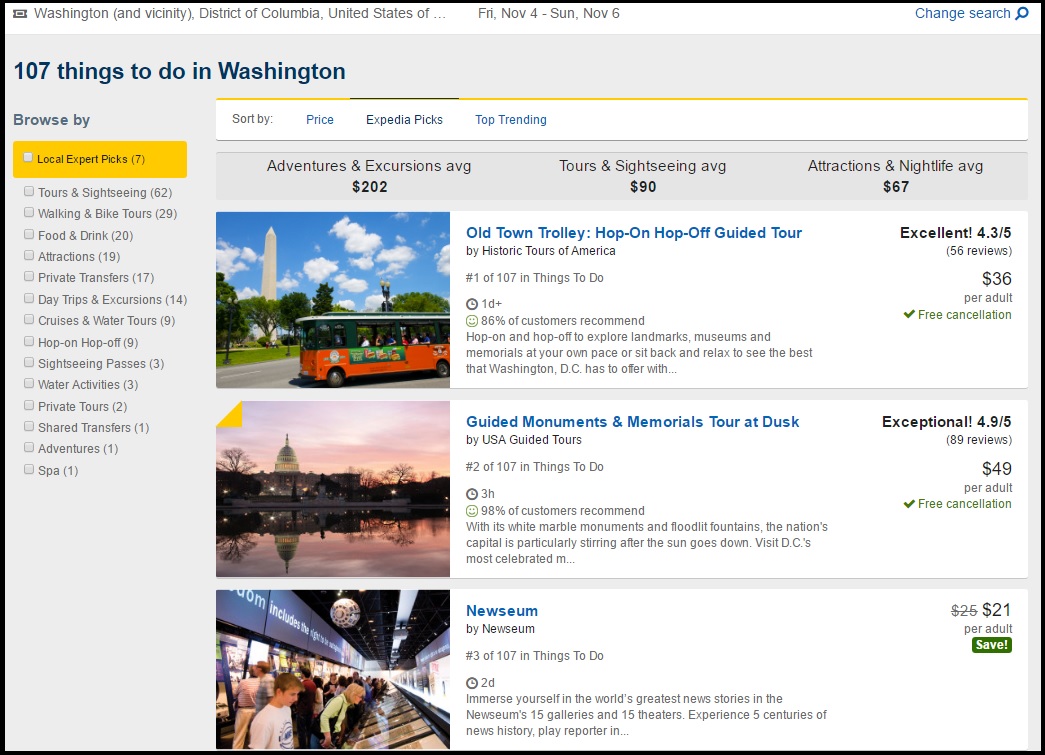Click the Capitol dusk tour photo
The image size is (1045, 755).
(x=332, y=489)
